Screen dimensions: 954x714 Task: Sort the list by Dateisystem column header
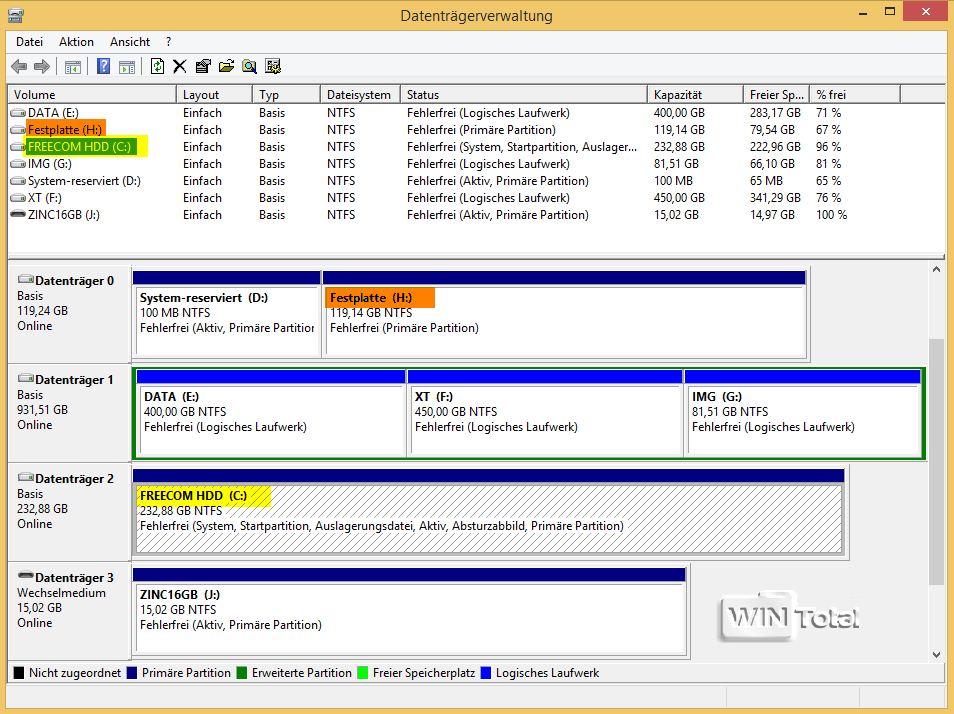coord(359,94)
